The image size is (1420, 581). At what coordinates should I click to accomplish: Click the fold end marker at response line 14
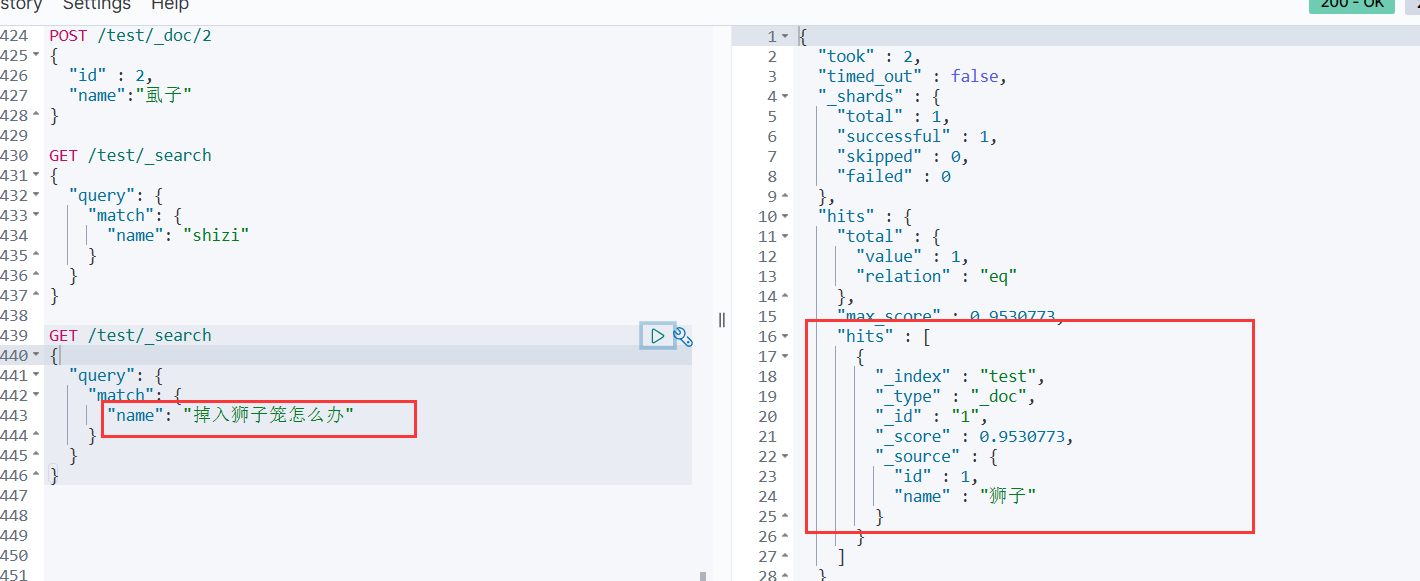[785, 296]
